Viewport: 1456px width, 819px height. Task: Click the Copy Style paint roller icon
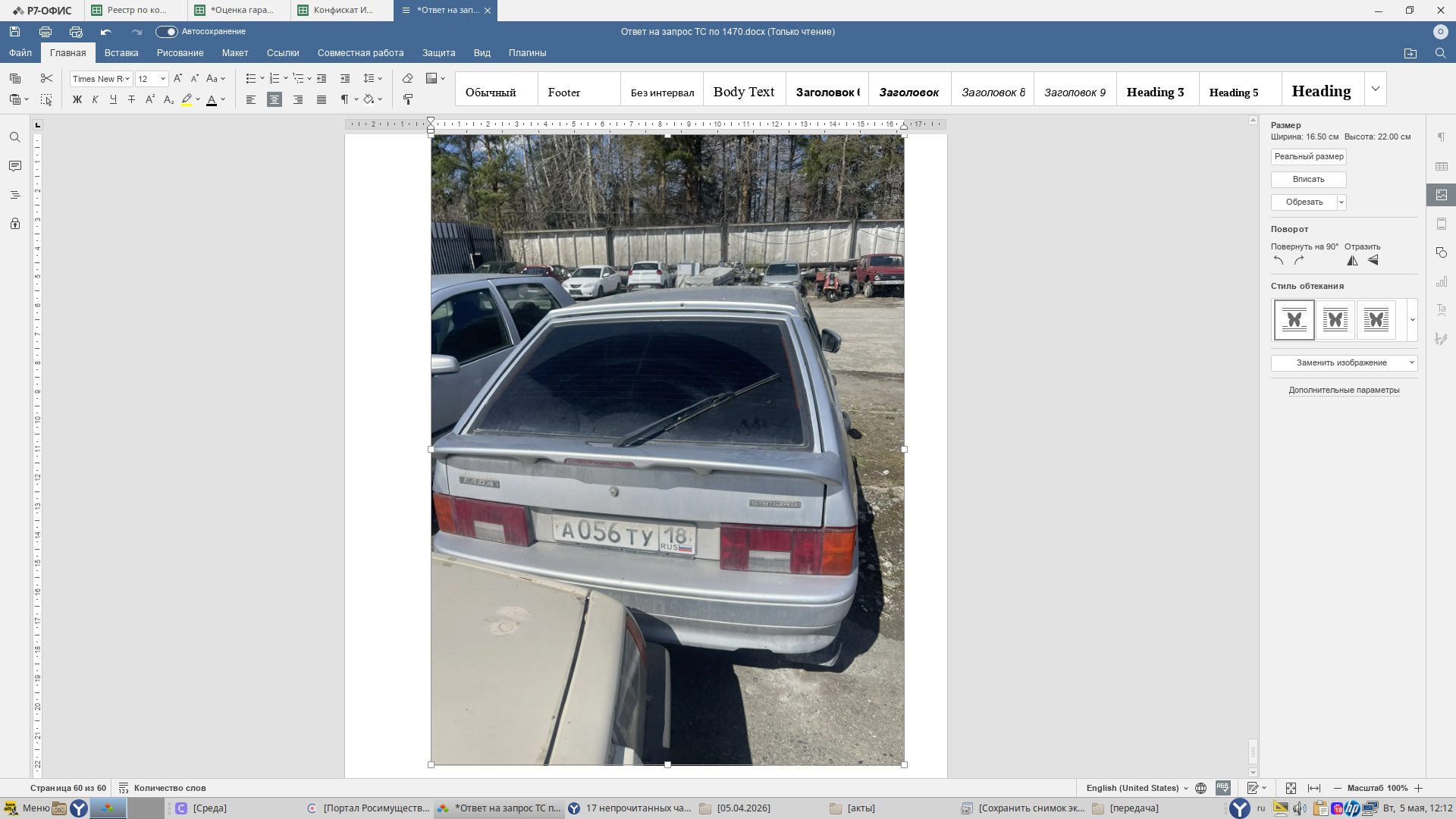[407, 99]
